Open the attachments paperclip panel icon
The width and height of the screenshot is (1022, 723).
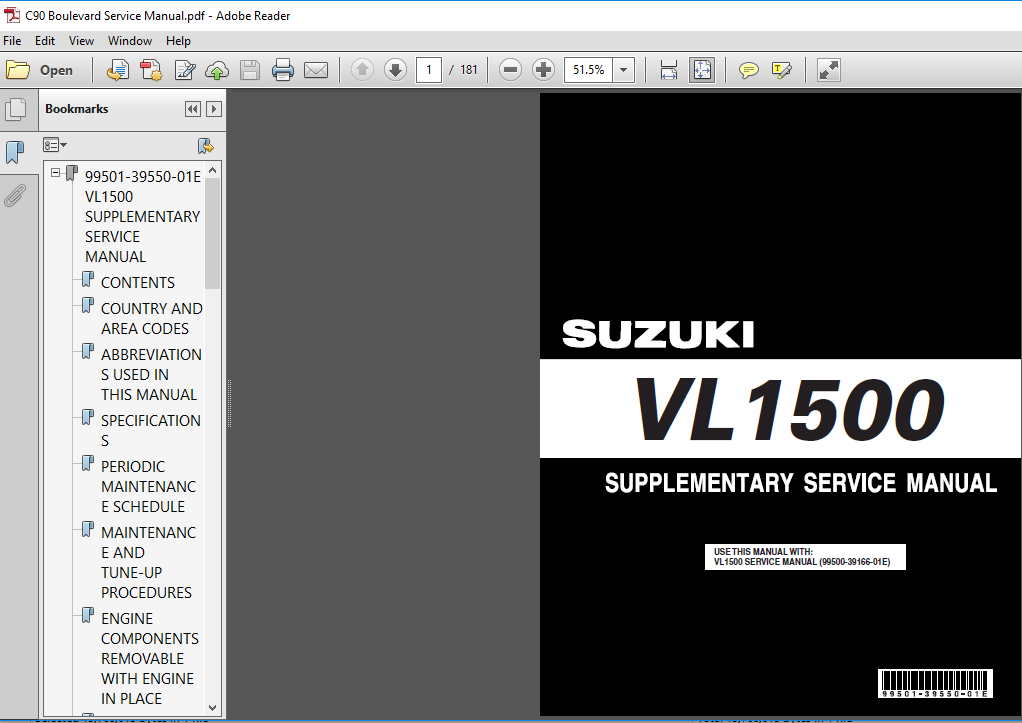(15, 196)
